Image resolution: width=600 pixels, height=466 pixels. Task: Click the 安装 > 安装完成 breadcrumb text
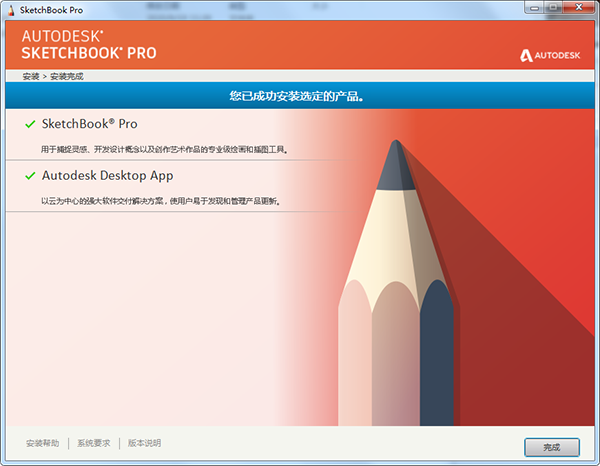pyautogui.click(x=53, y=76)
